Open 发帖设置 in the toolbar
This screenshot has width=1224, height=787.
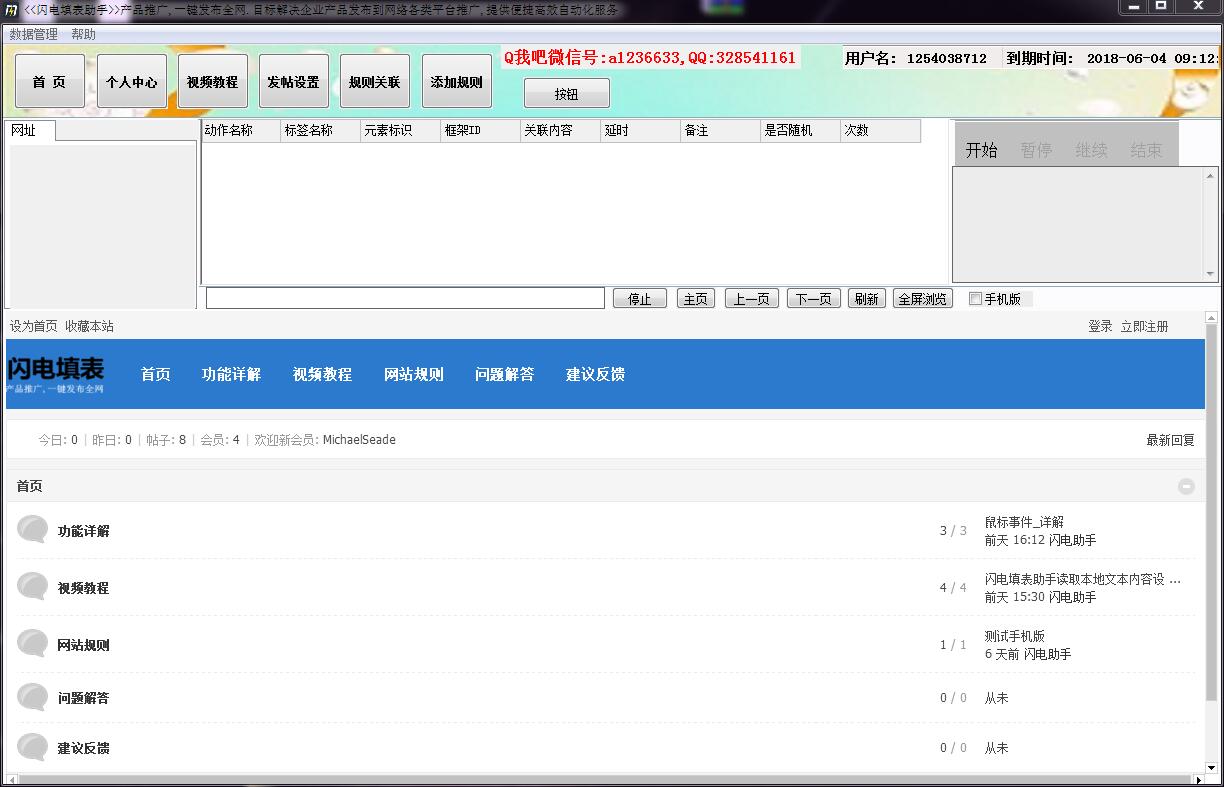click(293, 81)
